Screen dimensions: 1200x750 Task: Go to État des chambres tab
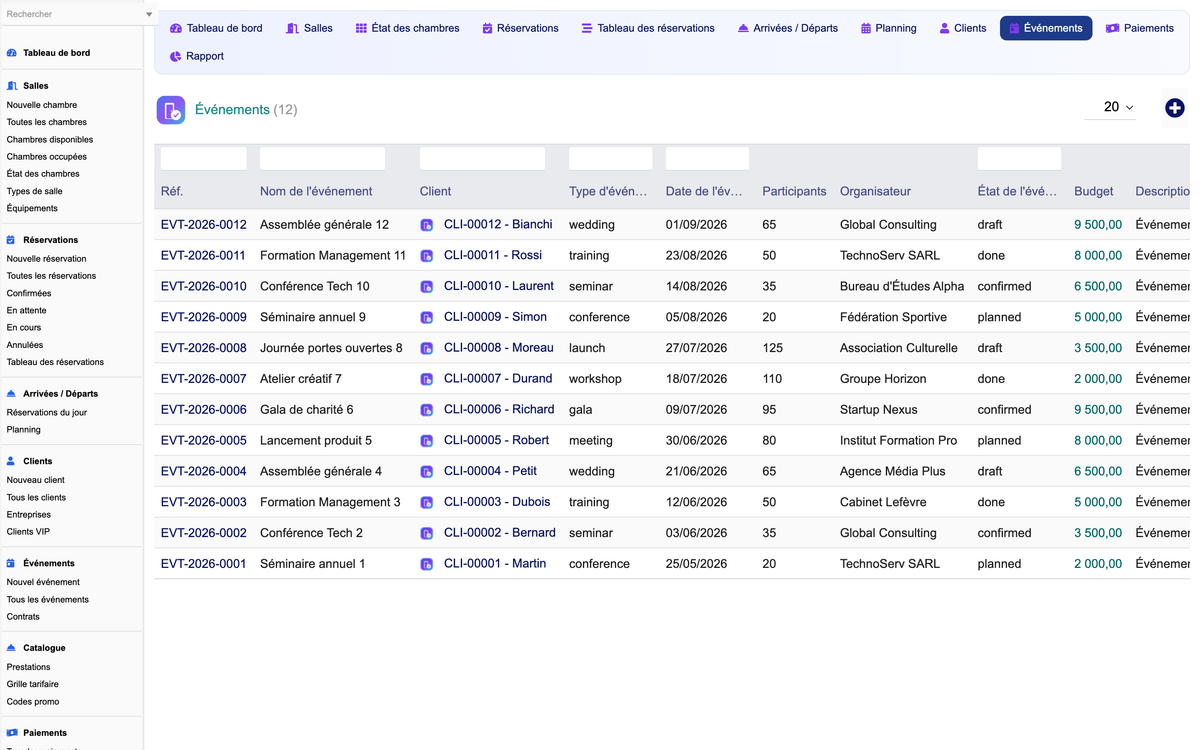click(407, 28)
